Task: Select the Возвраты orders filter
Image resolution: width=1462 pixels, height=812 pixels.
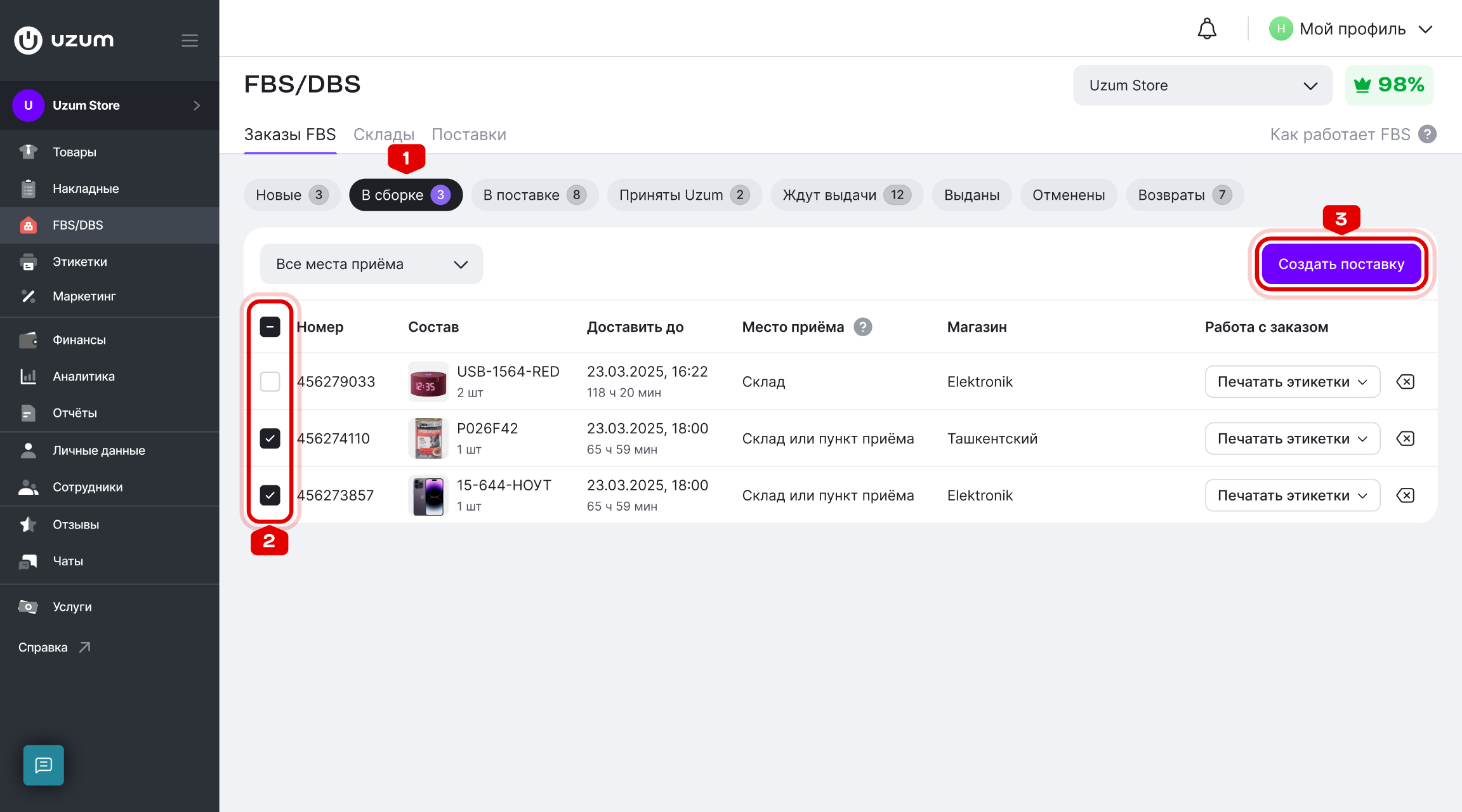Action: pyautogui.click(x=1185, y=195)
